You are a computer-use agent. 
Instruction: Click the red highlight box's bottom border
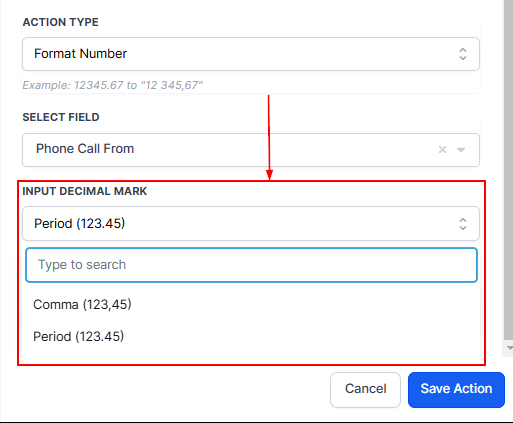(x=251, y=365)
